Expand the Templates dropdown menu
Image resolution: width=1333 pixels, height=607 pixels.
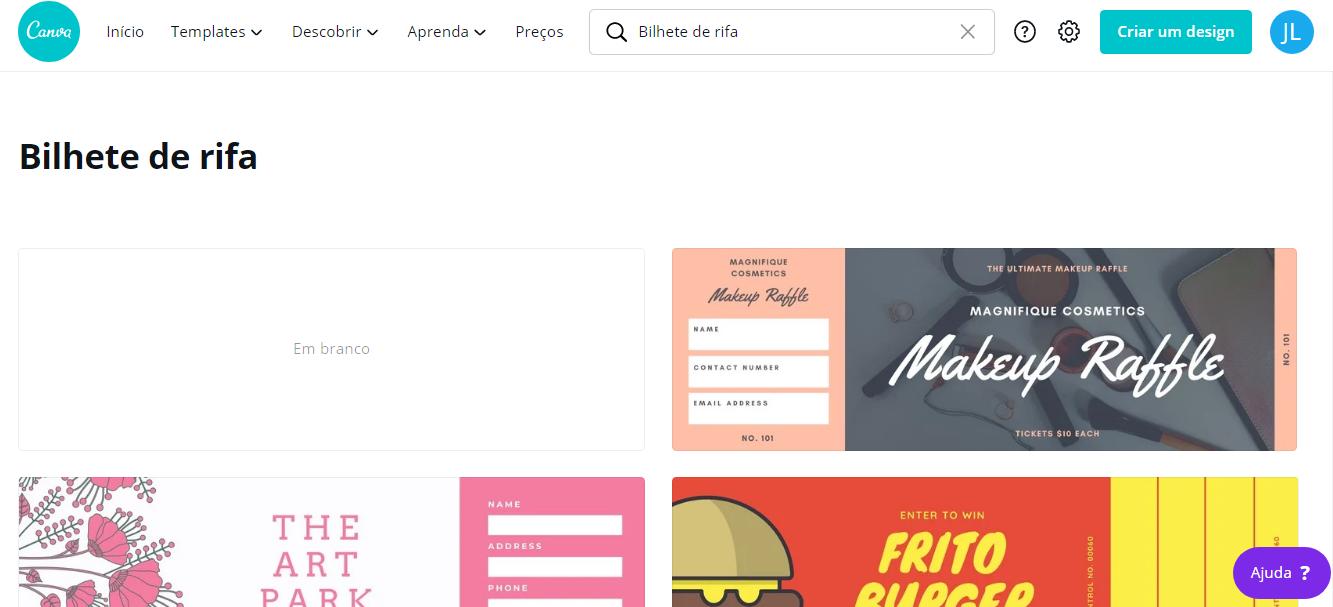216,32
